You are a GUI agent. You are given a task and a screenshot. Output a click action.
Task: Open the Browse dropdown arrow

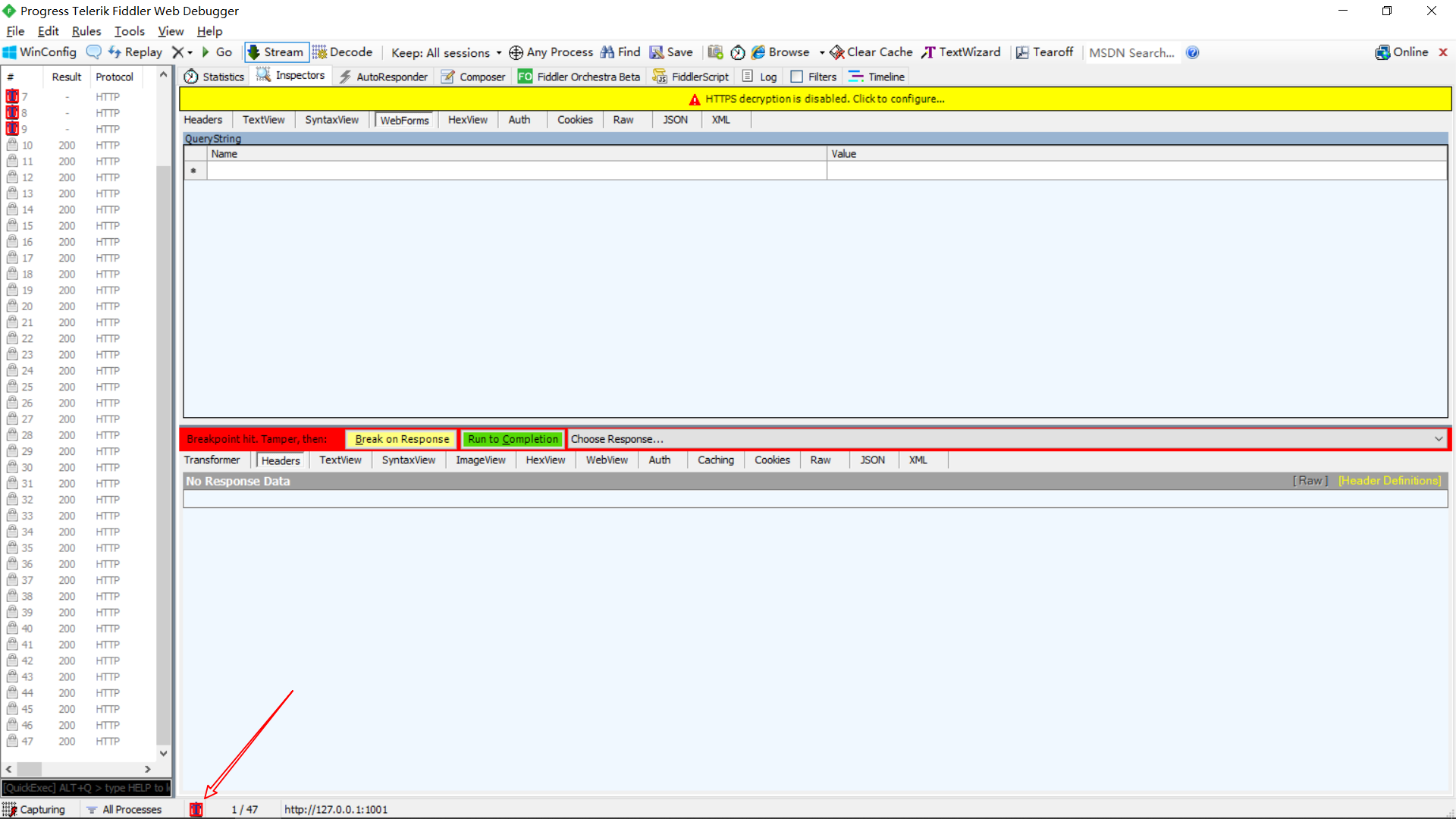tap(822, 53)
